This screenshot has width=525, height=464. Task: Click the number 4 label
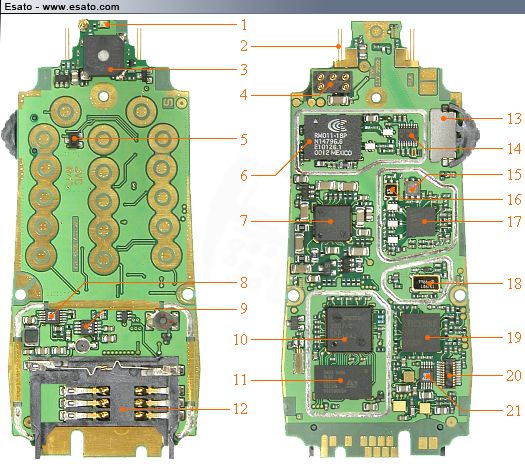244,95
